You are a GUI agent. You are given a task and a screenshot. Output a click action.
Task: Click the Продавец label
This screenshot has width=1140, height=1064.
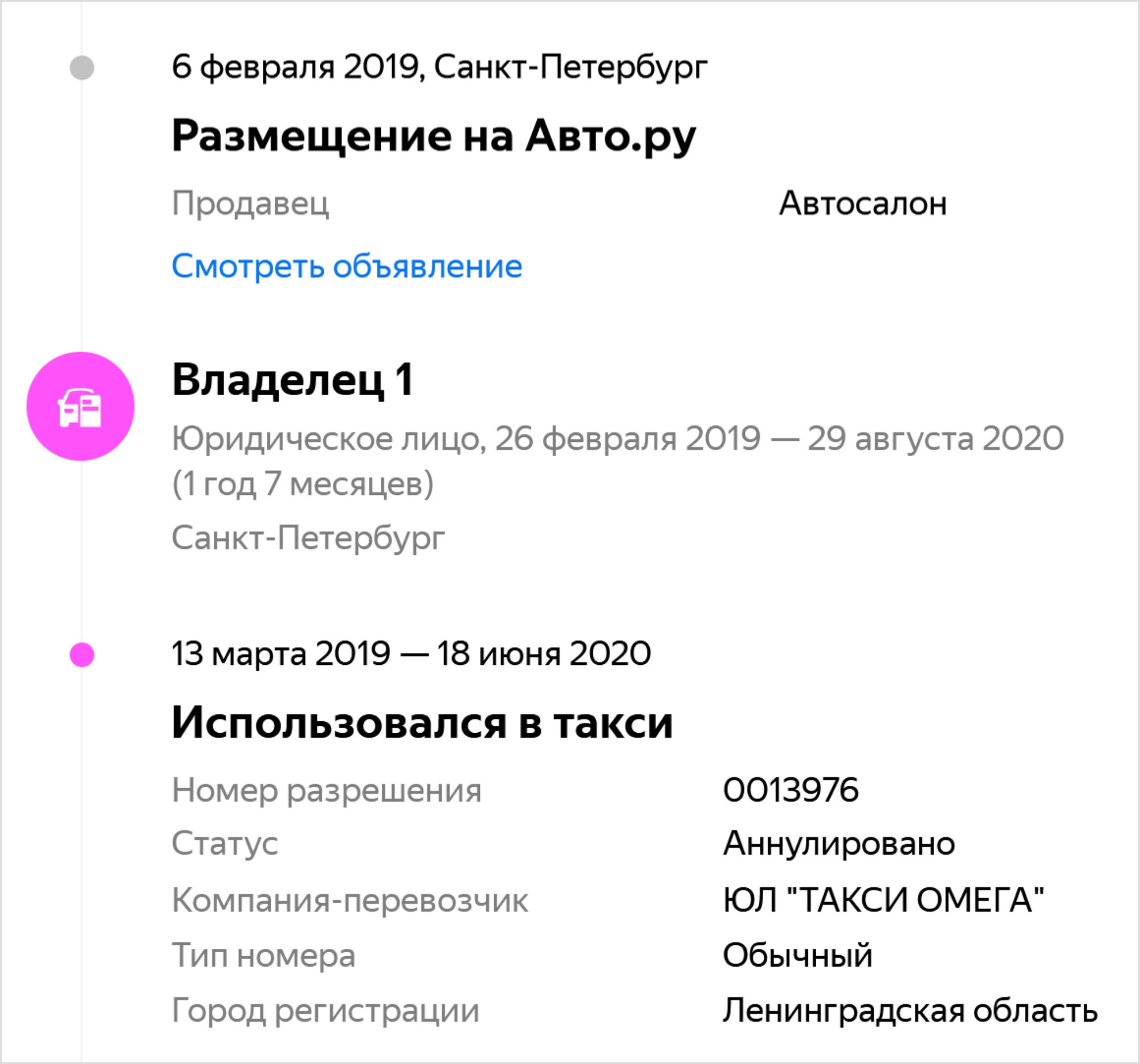(x=251, y=203)
